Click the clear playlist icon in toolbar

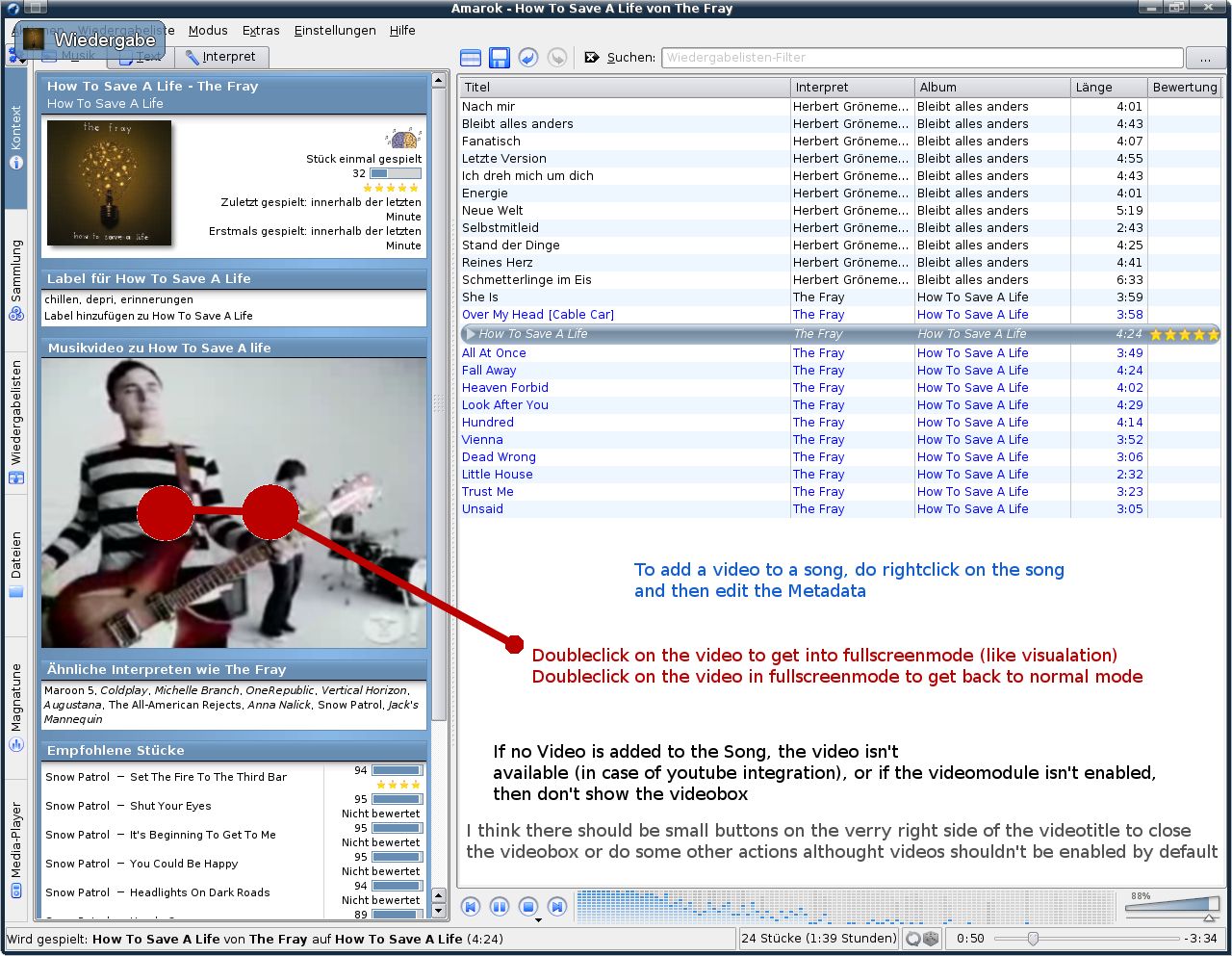point(470,58)
